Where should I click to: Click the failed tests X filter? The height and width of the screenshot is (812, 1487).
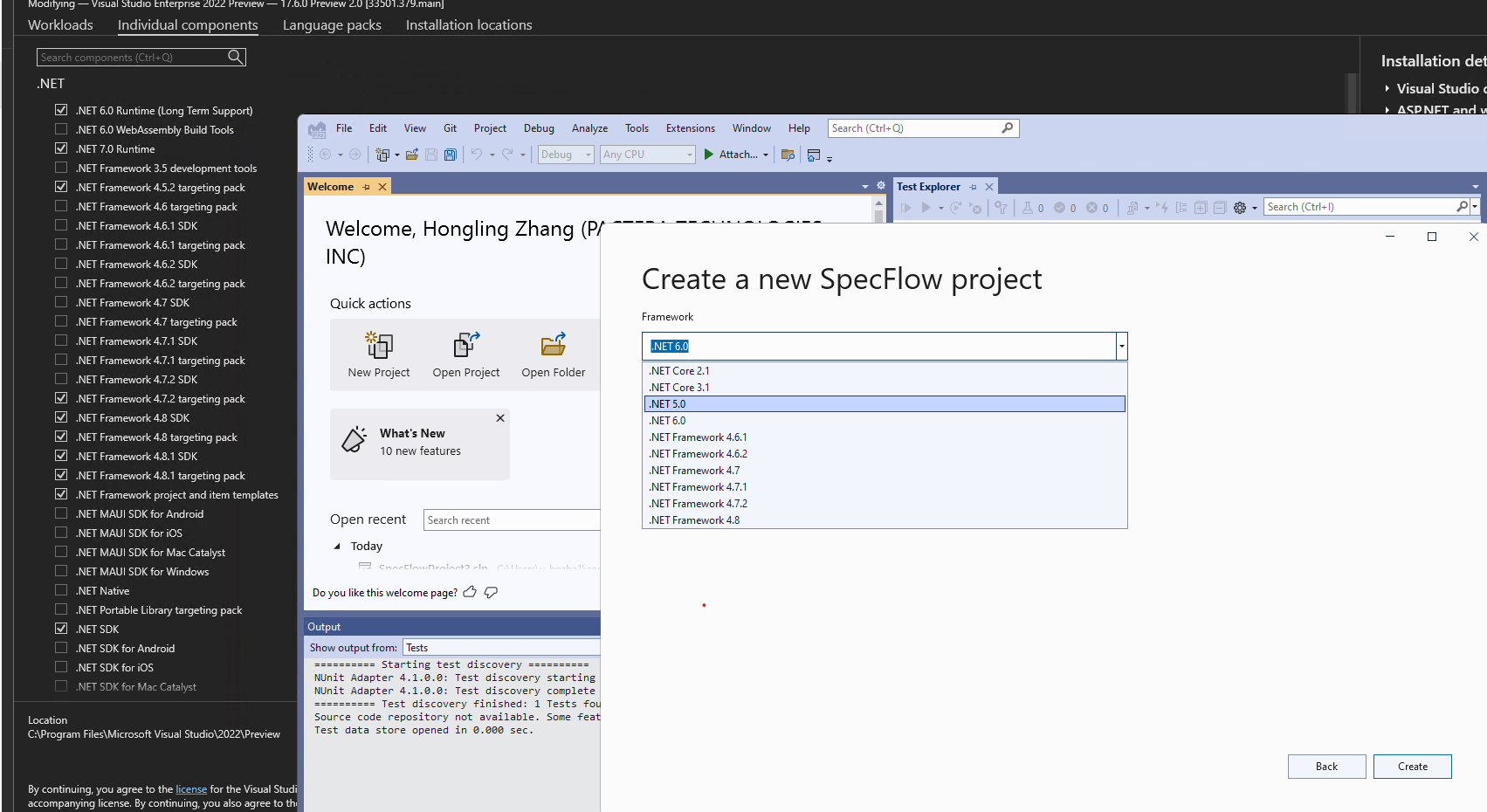pos(1091,208)
